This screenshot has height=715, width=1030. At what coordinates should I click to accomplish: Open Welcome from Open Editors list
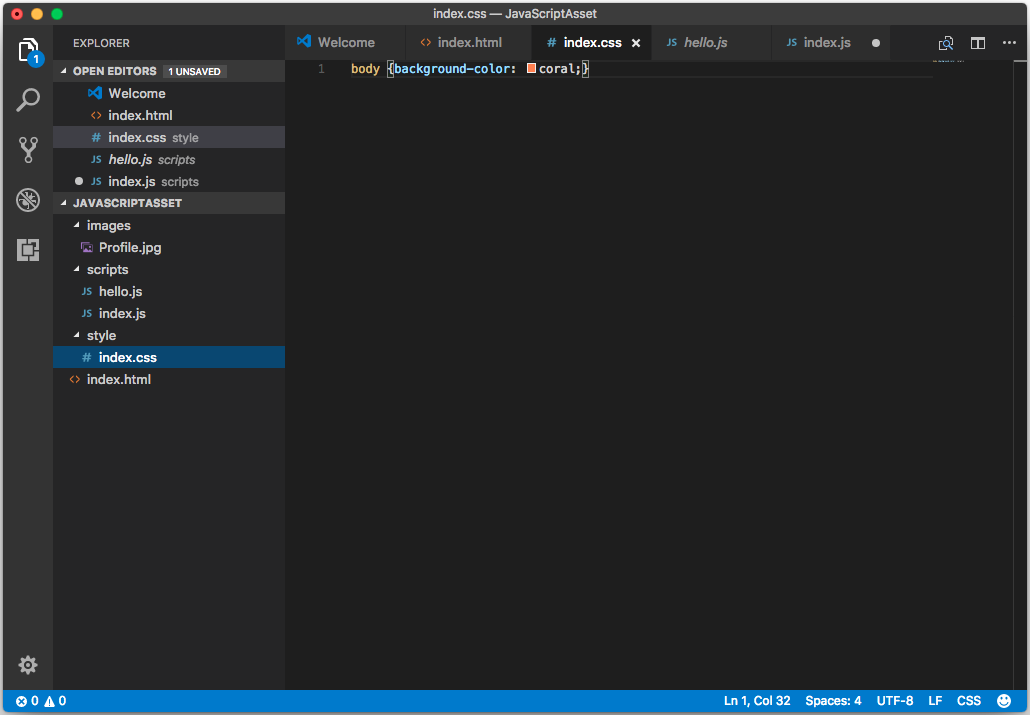pyautogui.click(x=169, y=93)
